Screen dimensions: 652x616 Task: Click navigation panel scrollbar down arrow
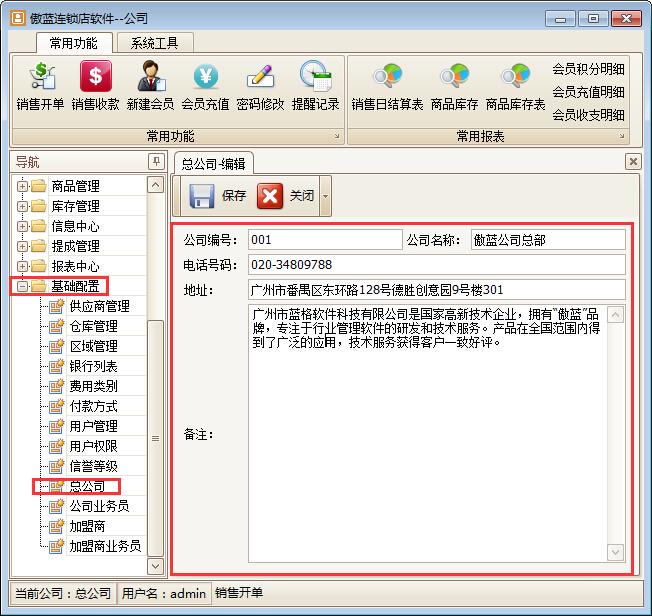click(155, 566)
